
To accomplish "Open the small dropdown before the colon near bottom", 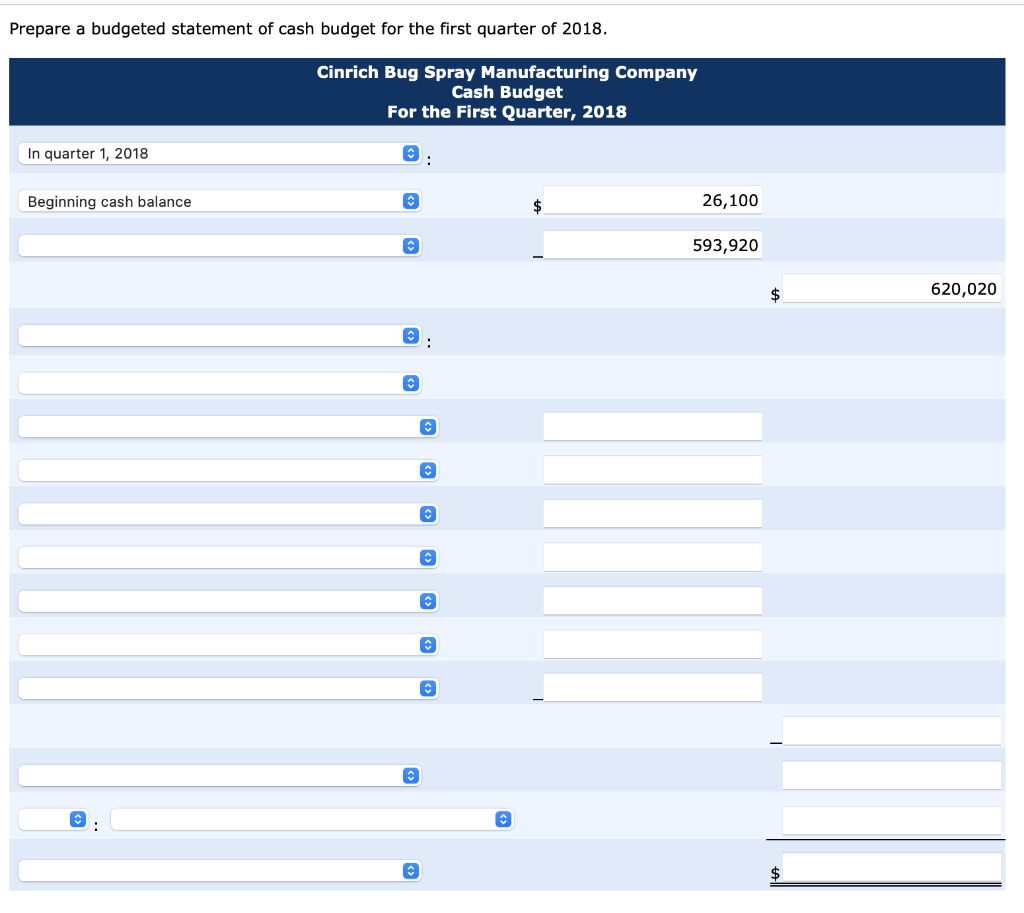I will click(x=53, y=819).
